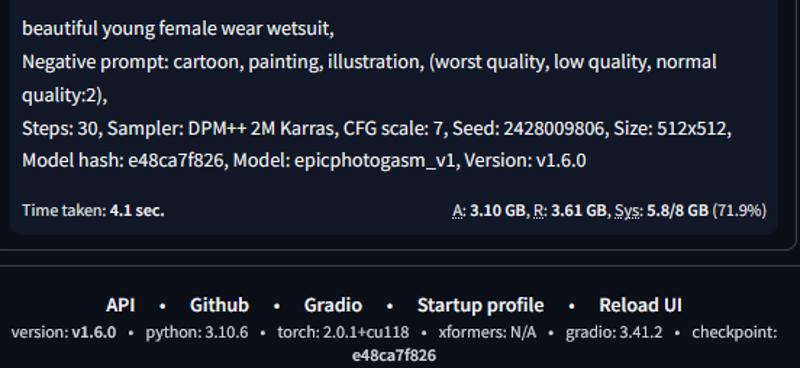Open the Github footer link
Image resolution: width=800 pixels, height=368 pixels.
pos(219,305)
